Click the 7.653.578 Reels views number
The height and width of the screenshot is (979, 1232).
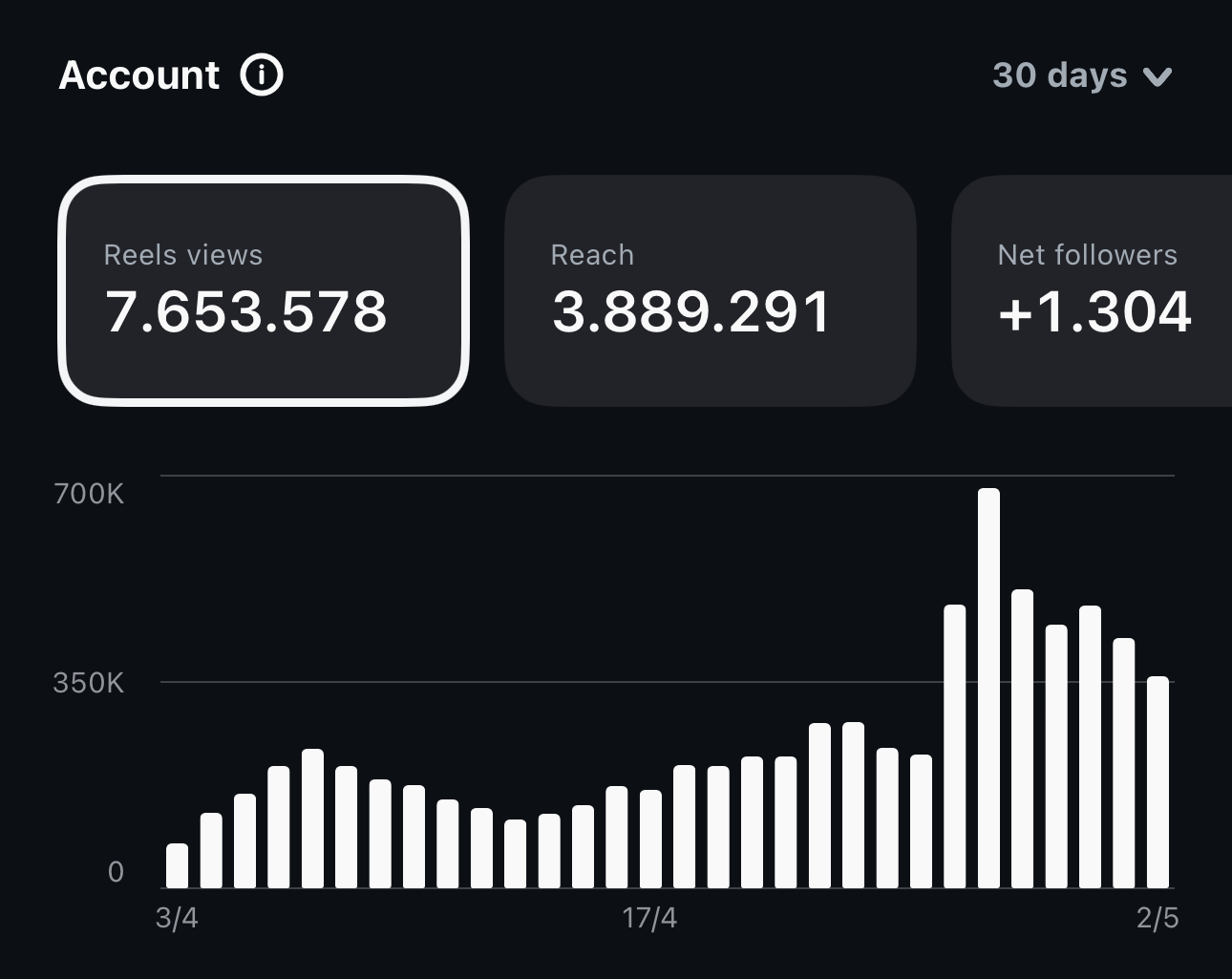coord(246,312)
